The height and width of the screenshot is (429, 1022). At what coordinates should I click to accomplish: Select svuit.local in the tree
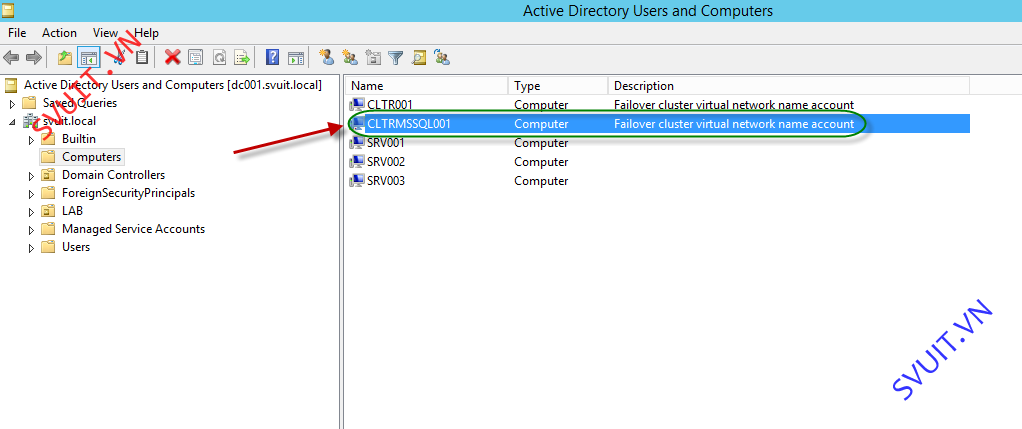69,121
